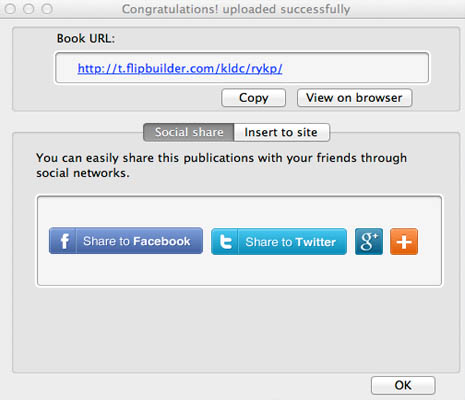Click the window zoom button in the title bar
This screenshot has height=400, width=465.
(47, 9)
